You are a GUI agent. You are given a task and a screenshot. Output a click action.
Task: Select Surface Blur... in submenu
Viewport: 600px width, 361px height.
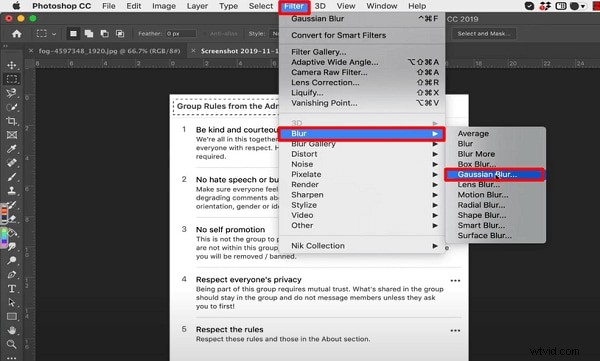(496, 235)
